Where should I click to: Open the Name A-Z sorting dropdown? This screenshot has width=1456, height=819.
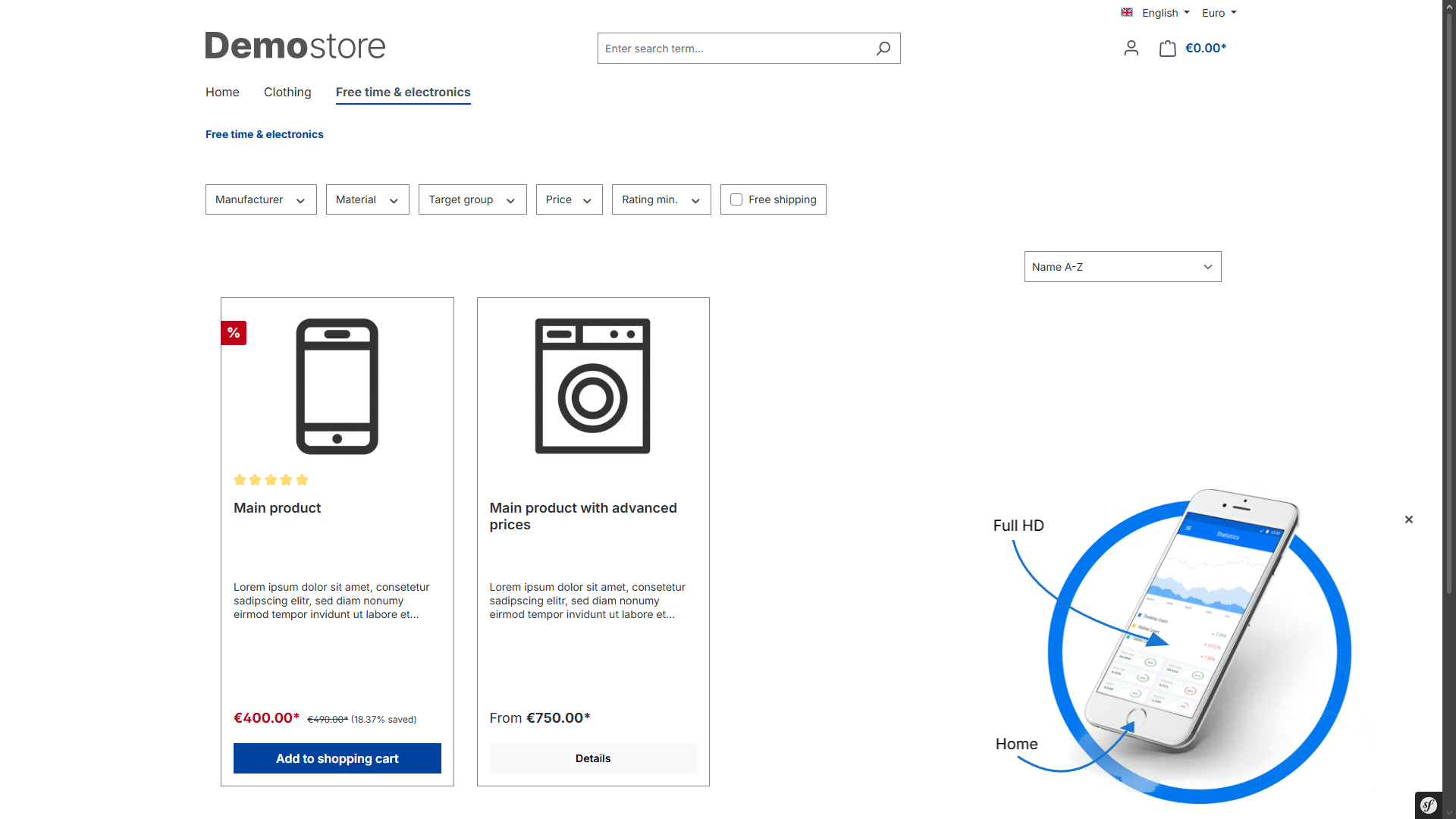pos(1122,267)
